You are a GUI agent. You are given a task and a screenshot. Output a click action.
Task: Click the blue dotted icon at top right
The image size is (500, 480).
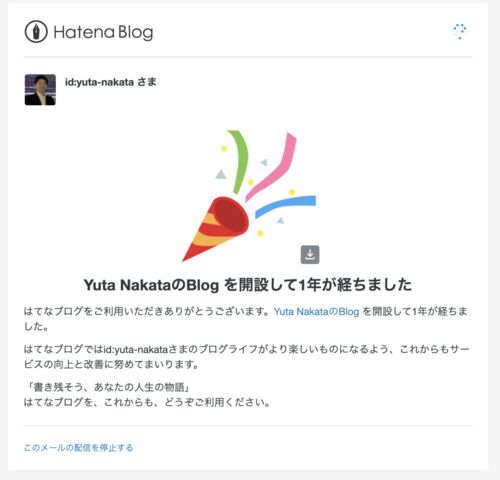(x=460, y=31)
